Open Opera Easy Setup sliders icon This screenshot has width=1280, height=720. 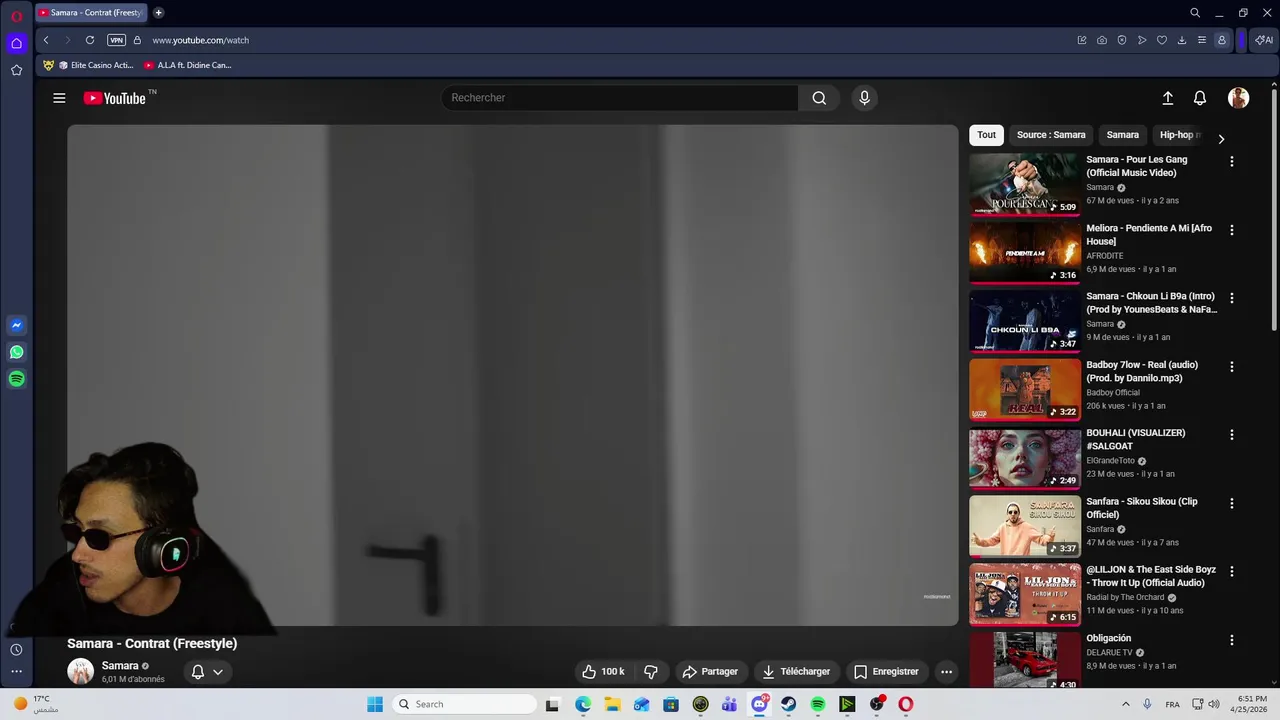1202,40
